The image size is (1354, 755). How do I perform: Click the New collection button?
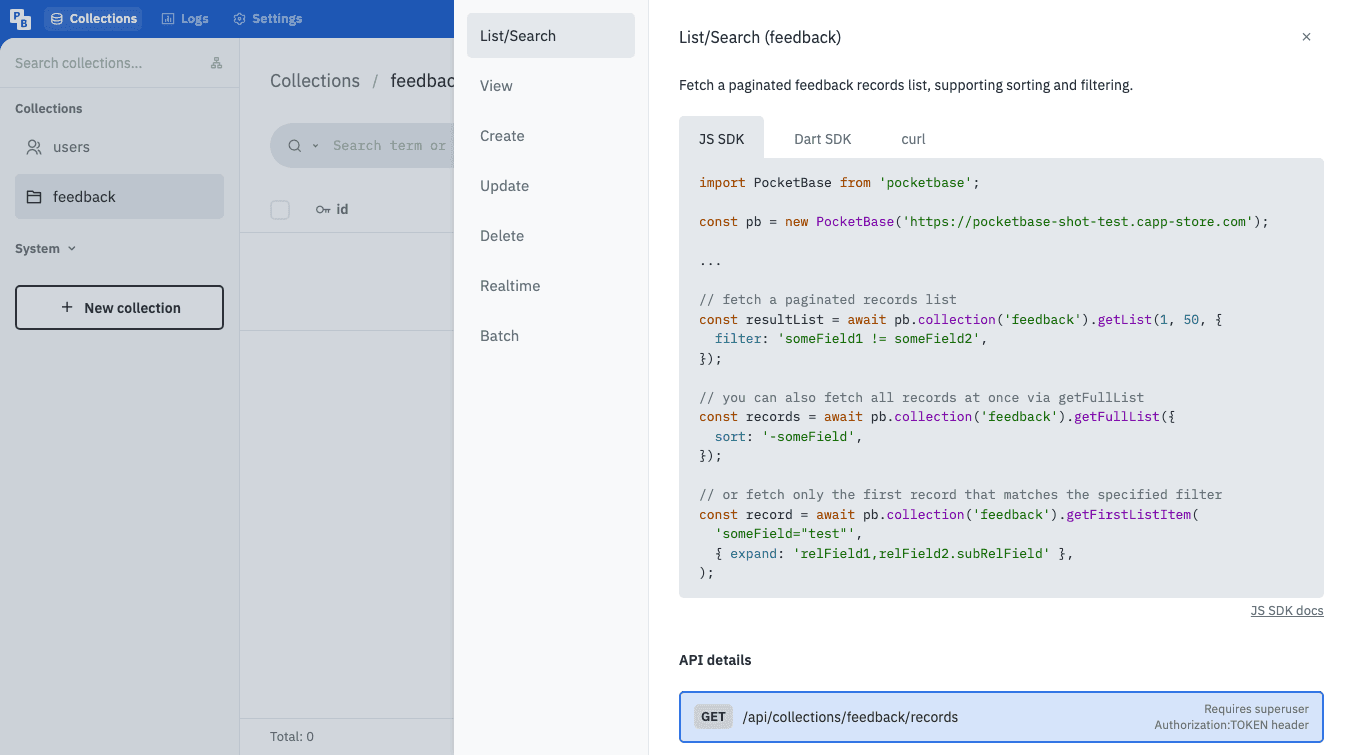pyautogui.click(x=119, y=308)
